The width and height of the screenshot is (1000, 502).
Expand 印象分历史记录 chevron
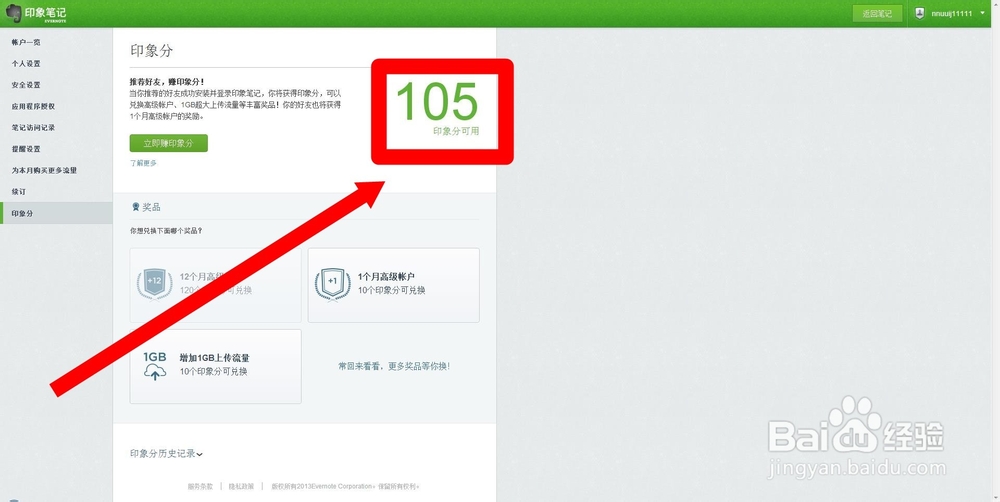[200, 454]
